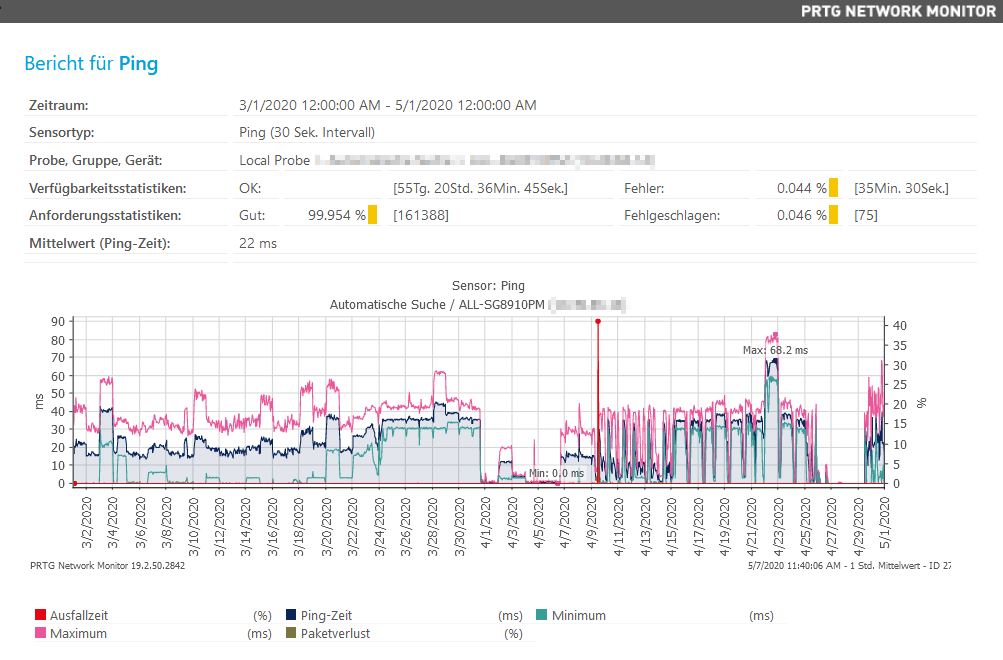The image size is (1003, 660).
Task: Click the navy Ping-Zeit legend swatch
Action: tap(291, 616)
